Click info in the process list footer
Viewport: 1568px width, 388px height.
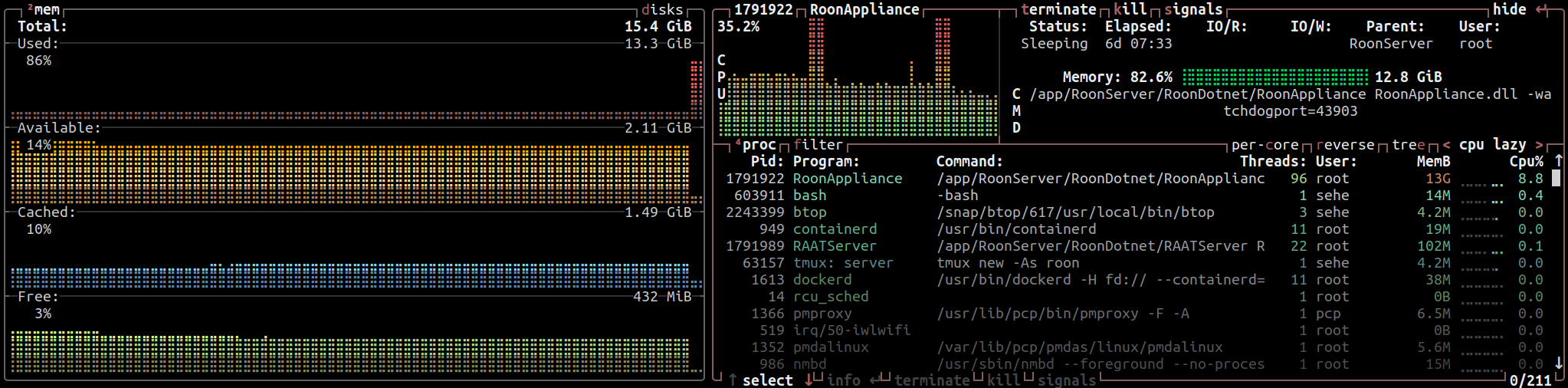pos(844,380)
